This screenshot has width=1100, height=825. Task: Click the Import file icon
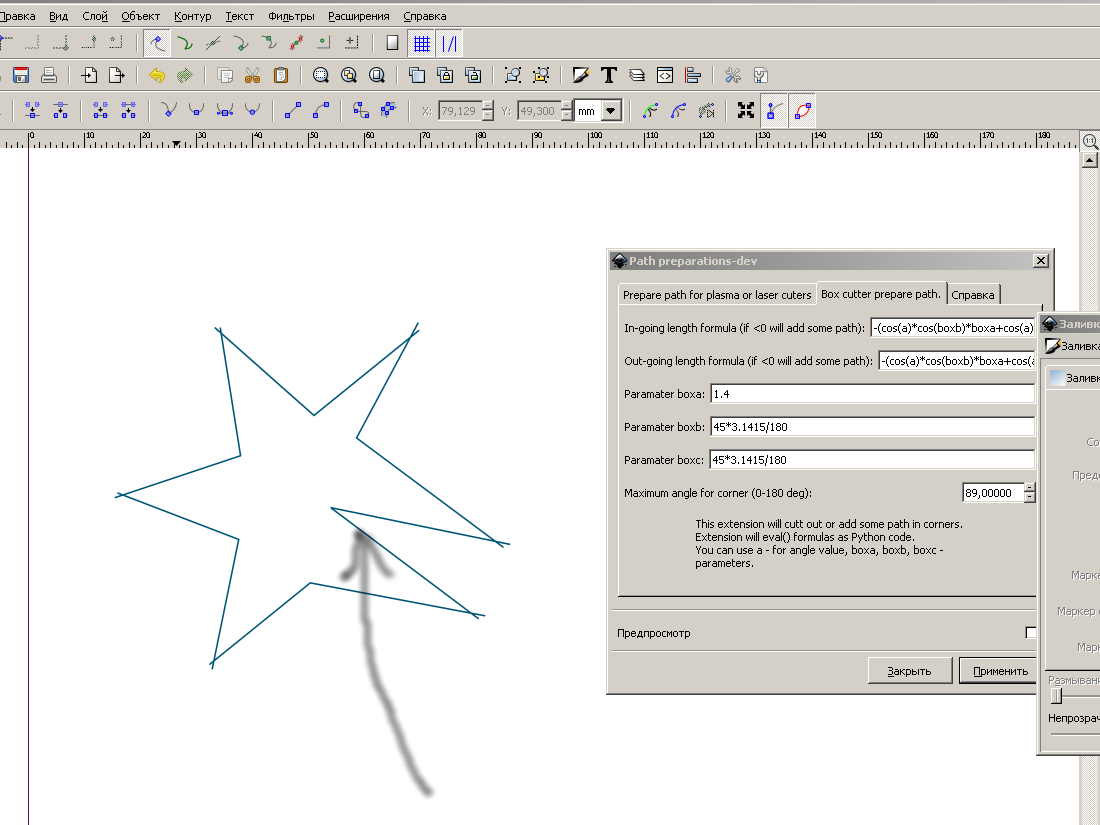tap(88, 75)
